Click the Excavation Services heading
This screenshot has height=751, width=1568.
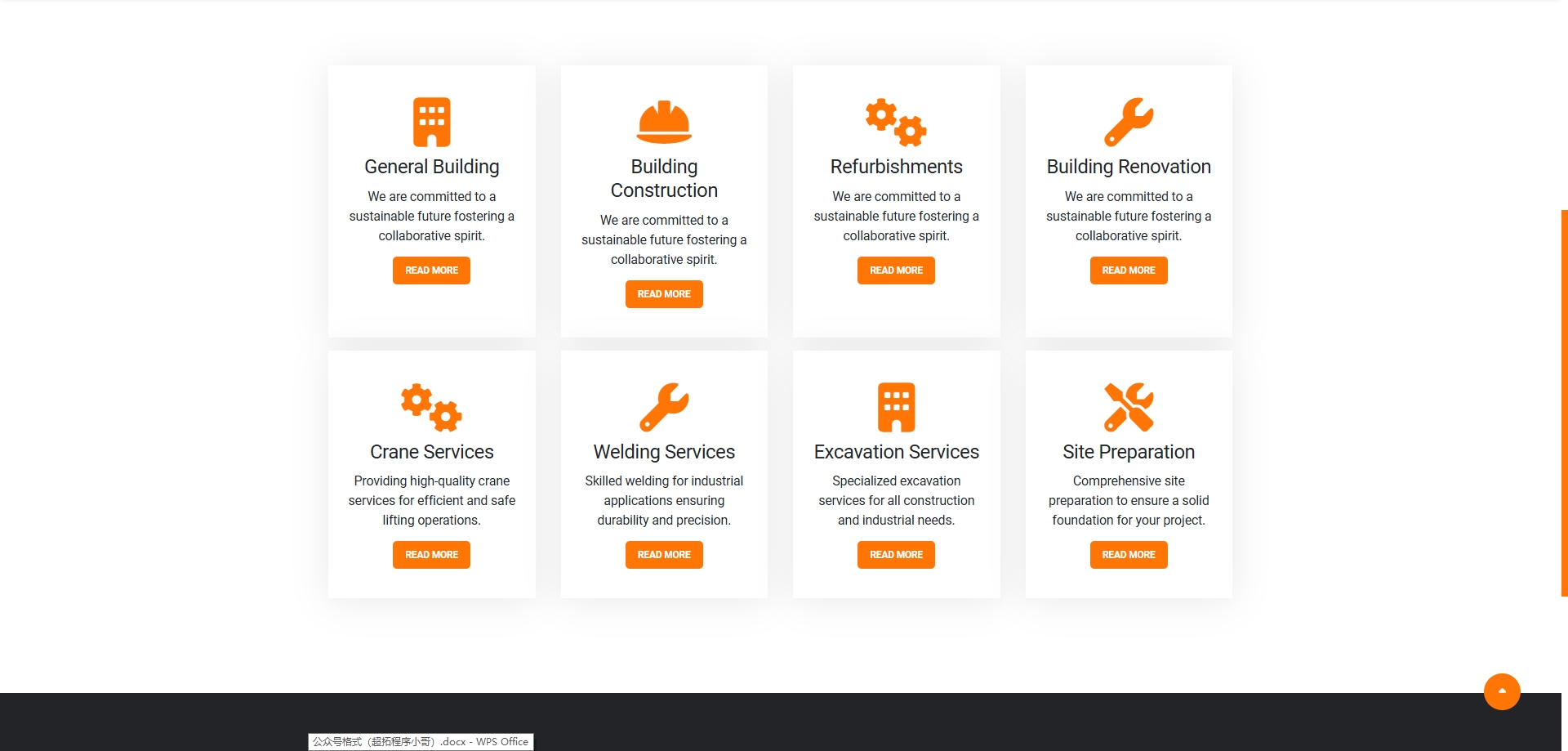tap(896, 452)
